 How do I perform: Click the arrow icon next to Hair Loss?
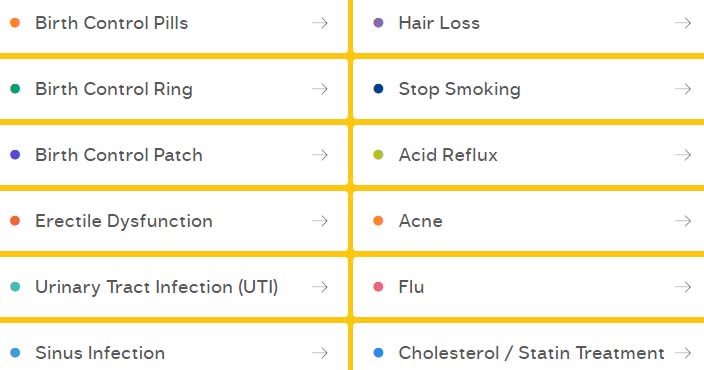coord(683,23)
